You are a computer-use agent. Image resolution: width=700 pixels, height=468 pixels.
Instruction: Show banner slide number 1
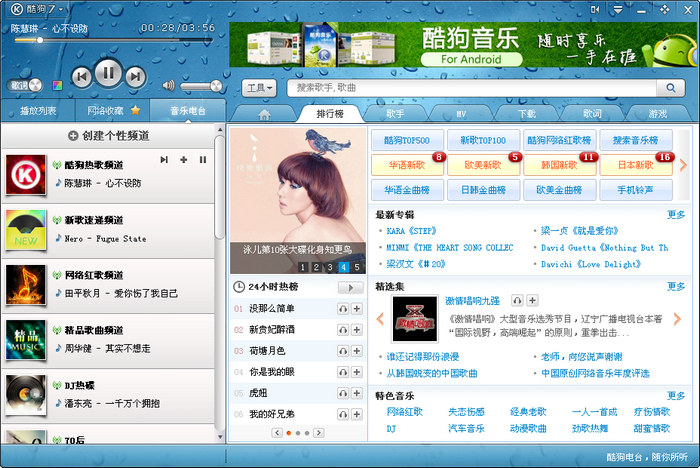(303, 267)
